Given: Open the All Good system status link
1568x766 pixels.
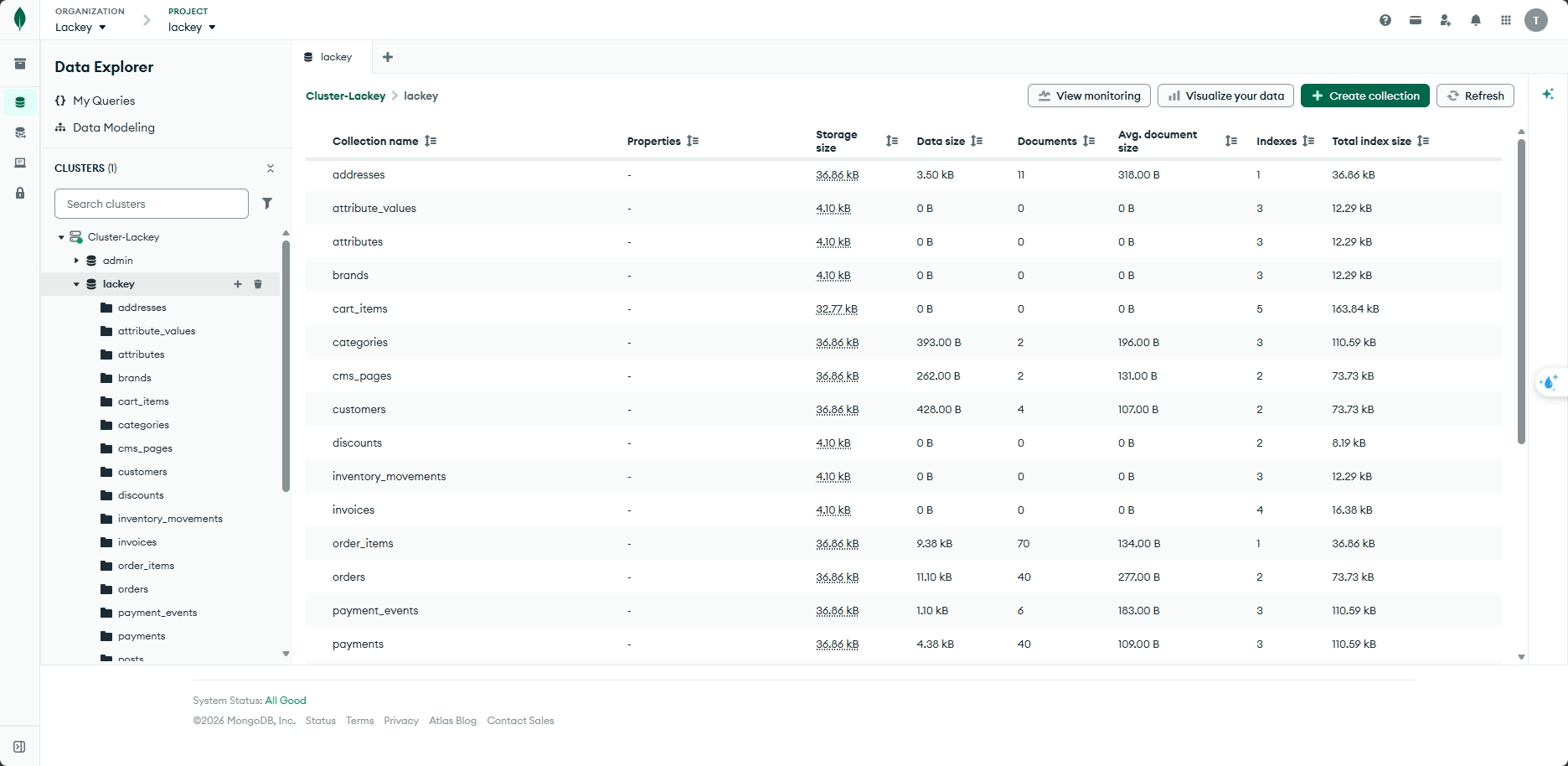Looking at the screenshot, I should click(x=286, y=701).
